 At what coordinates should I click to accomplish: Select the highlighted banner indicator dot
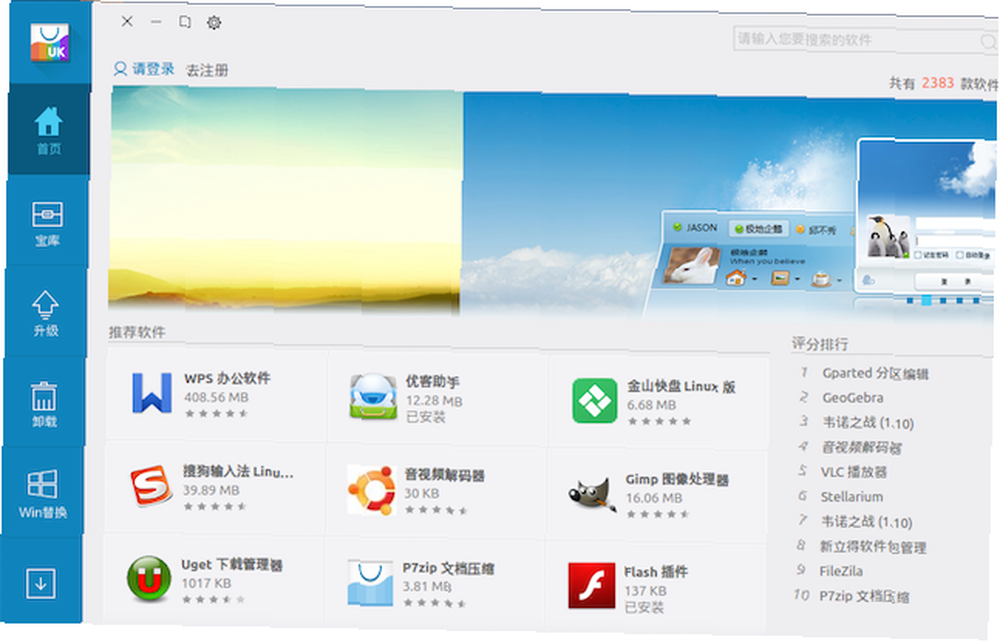click(926, 301)
